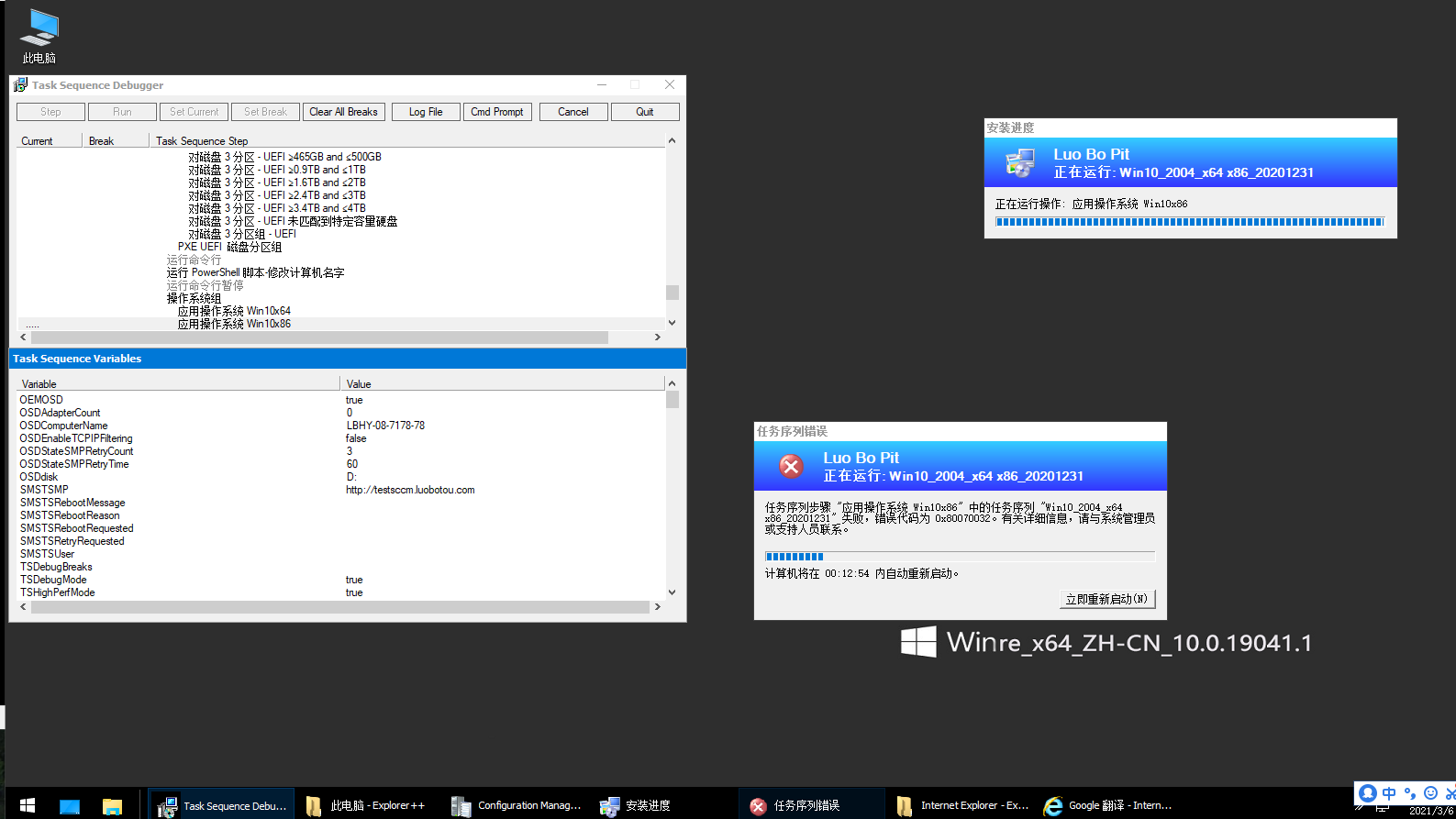
Task: Open the 此电脑 desktop icon
Action: pos(39,37)
